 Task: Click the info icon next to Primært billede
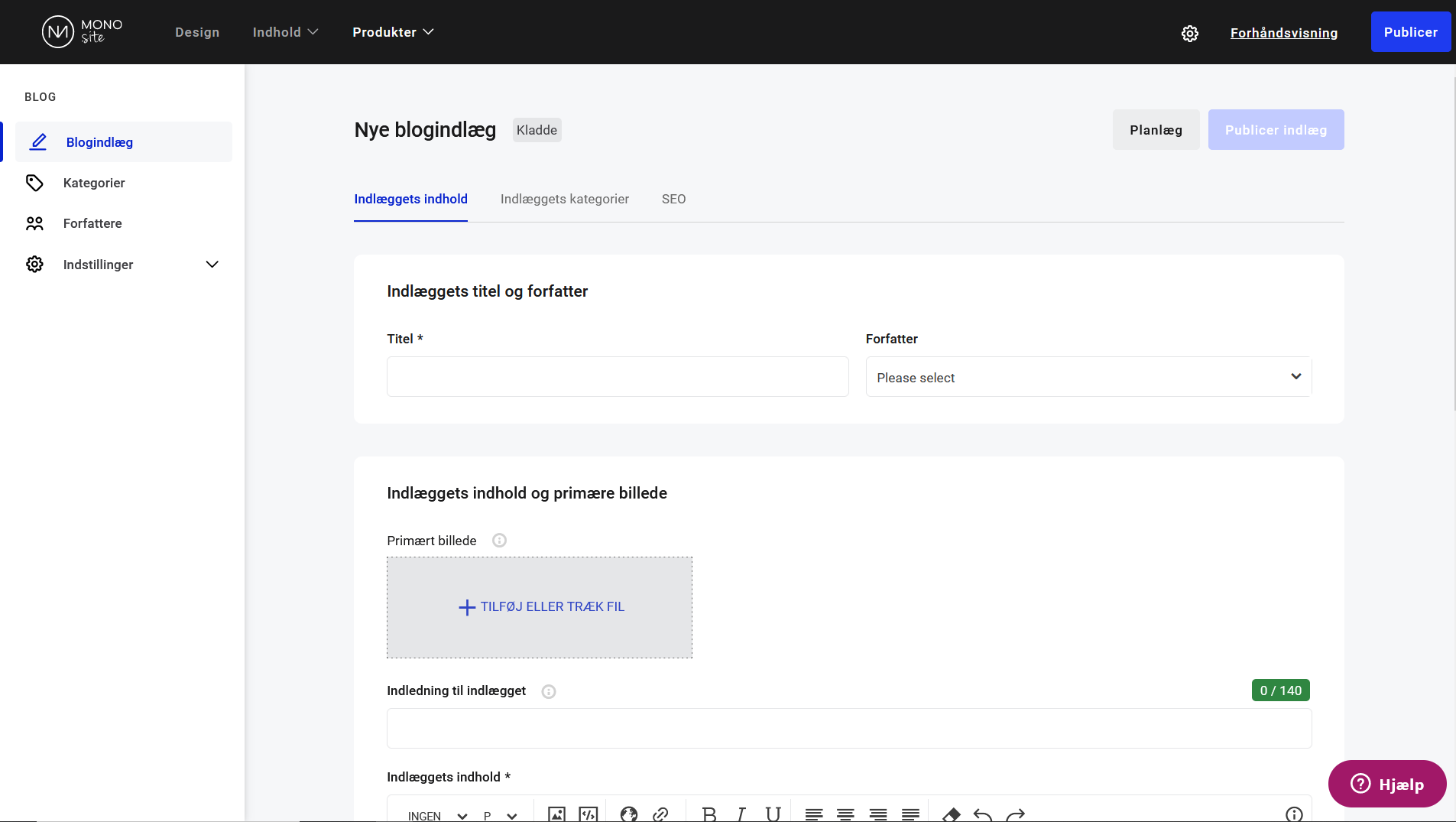[x=499, y=541]
